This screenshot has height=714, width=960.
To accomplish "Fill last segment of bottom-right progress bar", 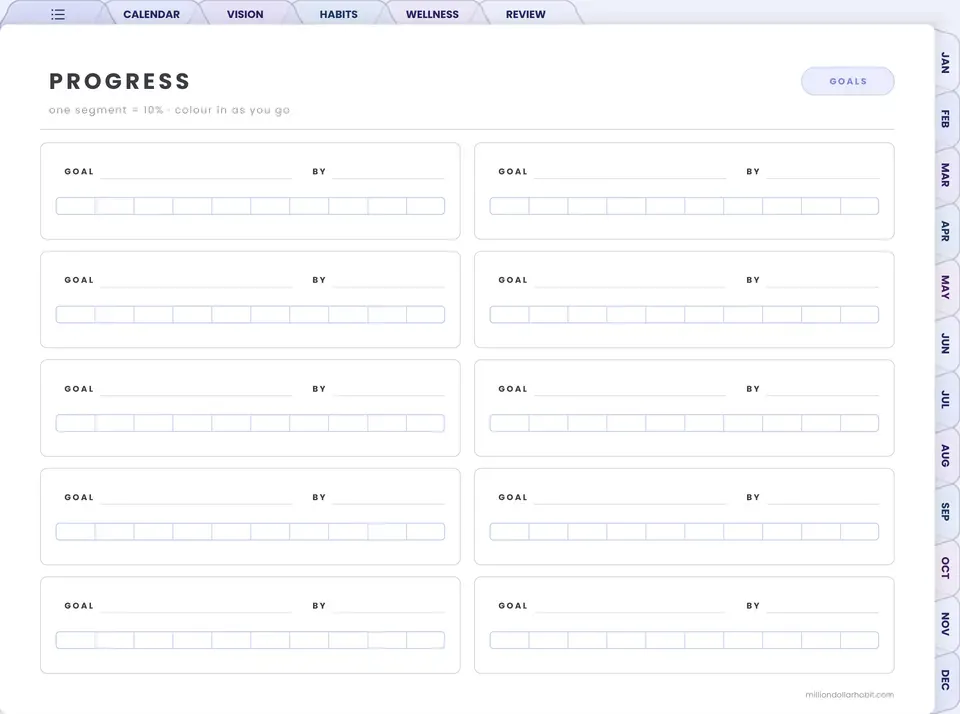I will click(860, 640).
